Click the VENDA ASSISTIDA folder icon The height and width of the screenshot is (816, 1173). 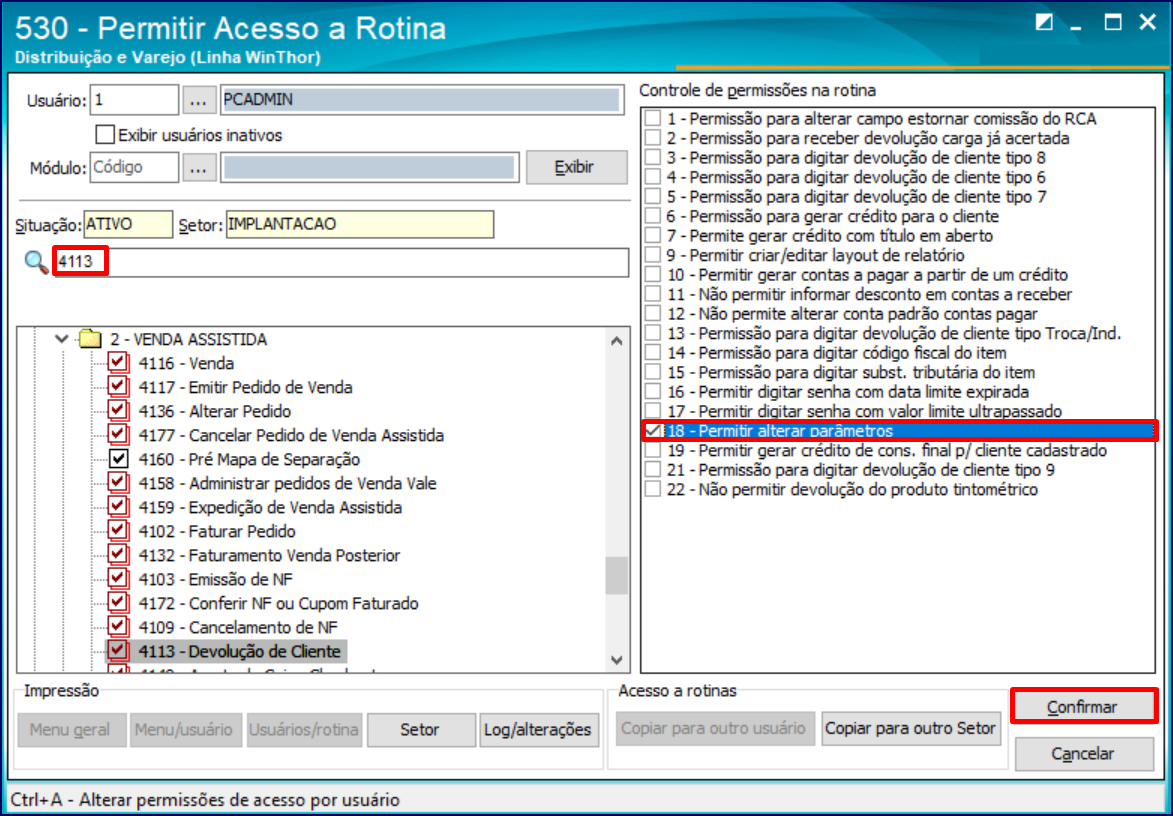(x=91, y=339)
